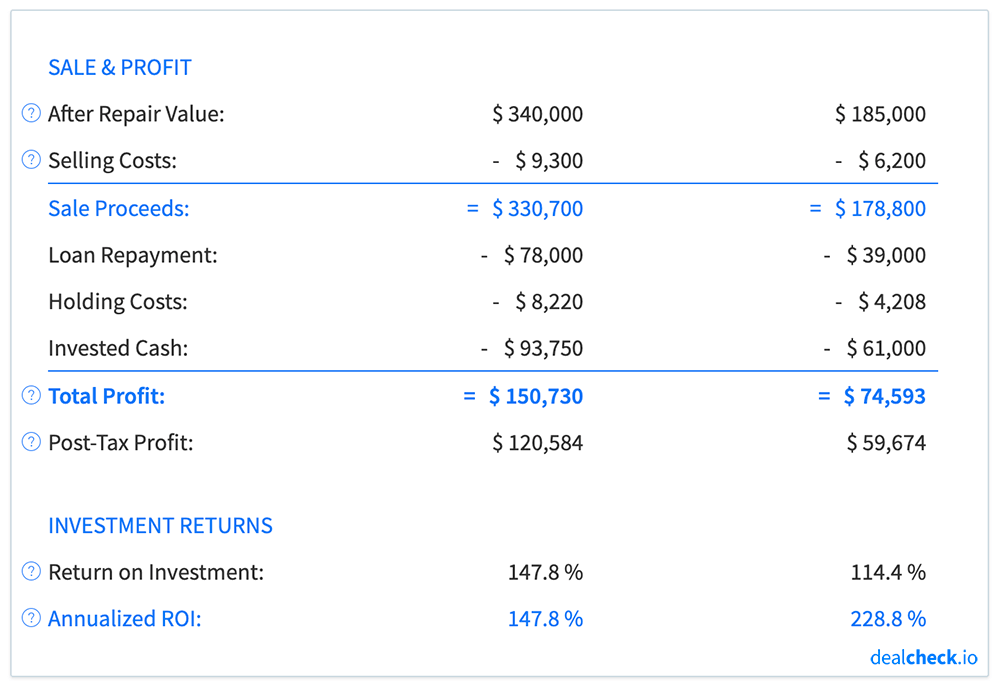Click the question mark next to Total Profit
The width and height of the screenshot is (1000, 691).
click(x=30, y=395)
